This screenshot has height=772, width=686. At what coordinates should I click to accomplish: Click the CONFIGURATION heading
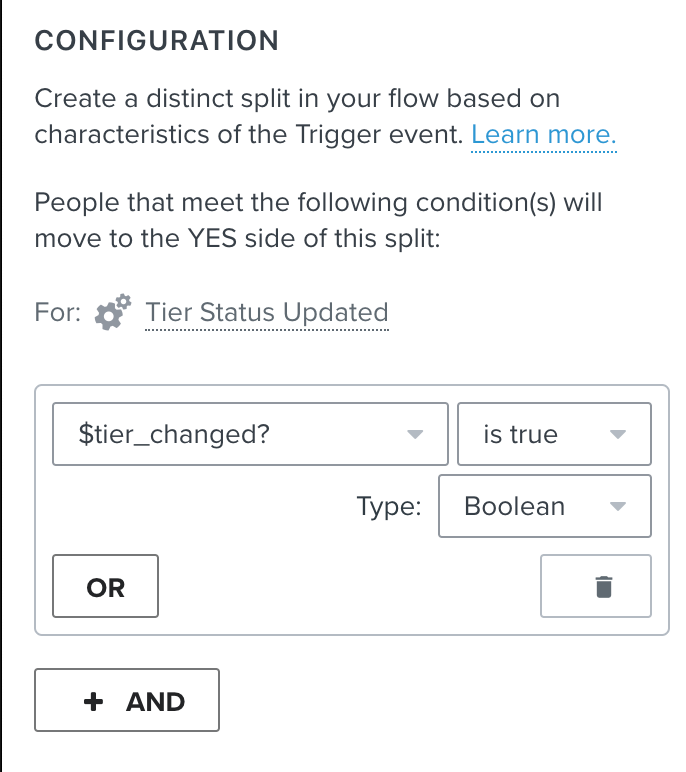pyautogui.click(x=157, y=40)
